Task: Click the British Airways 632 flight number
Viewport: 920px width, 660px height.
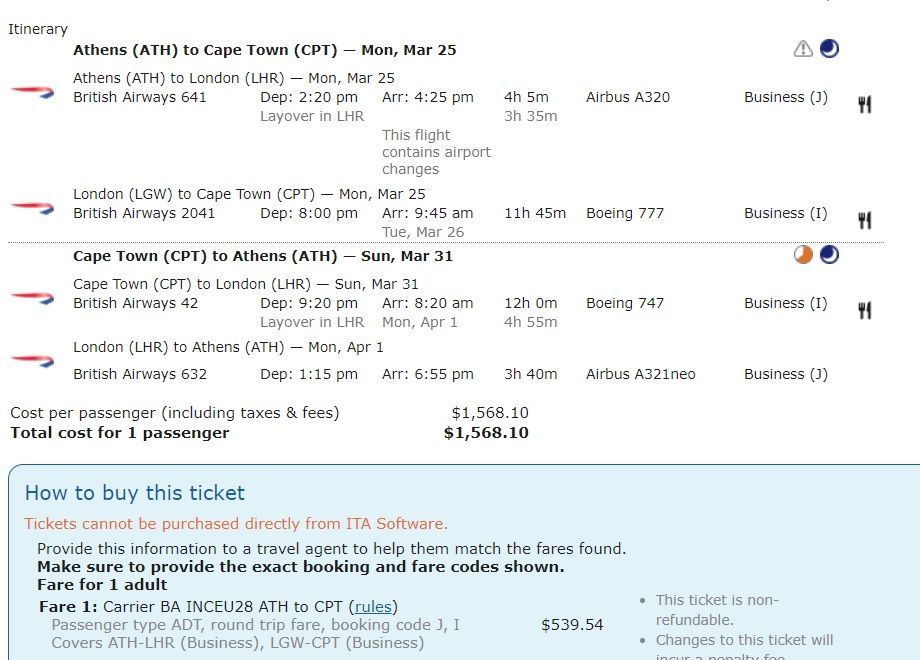Action: [x=140, y=374]
